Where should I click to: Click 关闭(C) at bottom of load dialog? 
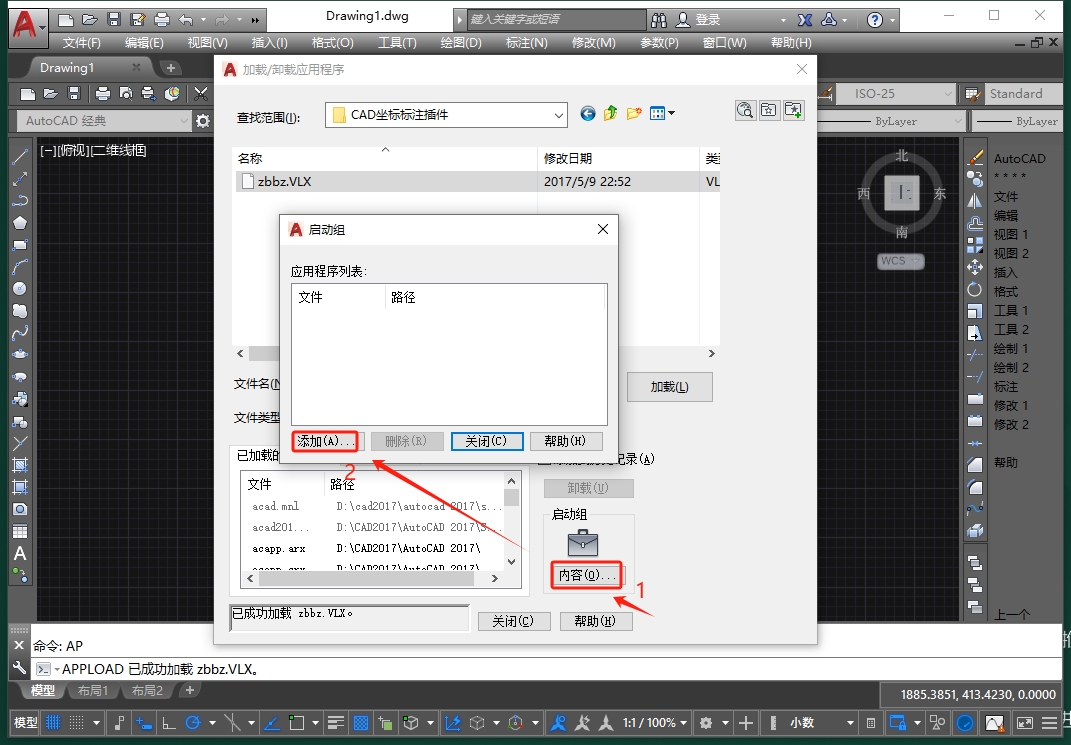tap(513, 621)
